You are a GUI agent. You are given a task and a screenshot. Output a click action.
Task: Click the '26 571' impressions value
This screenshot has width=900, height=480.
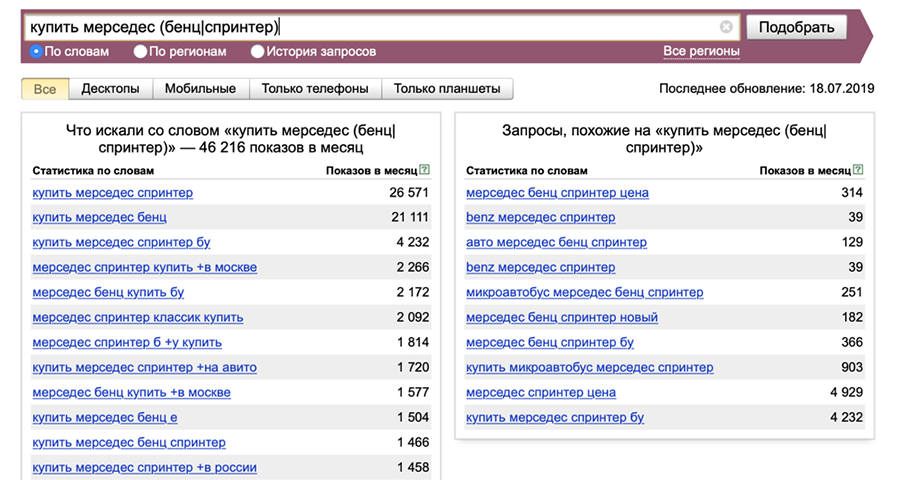pos(409,193)
